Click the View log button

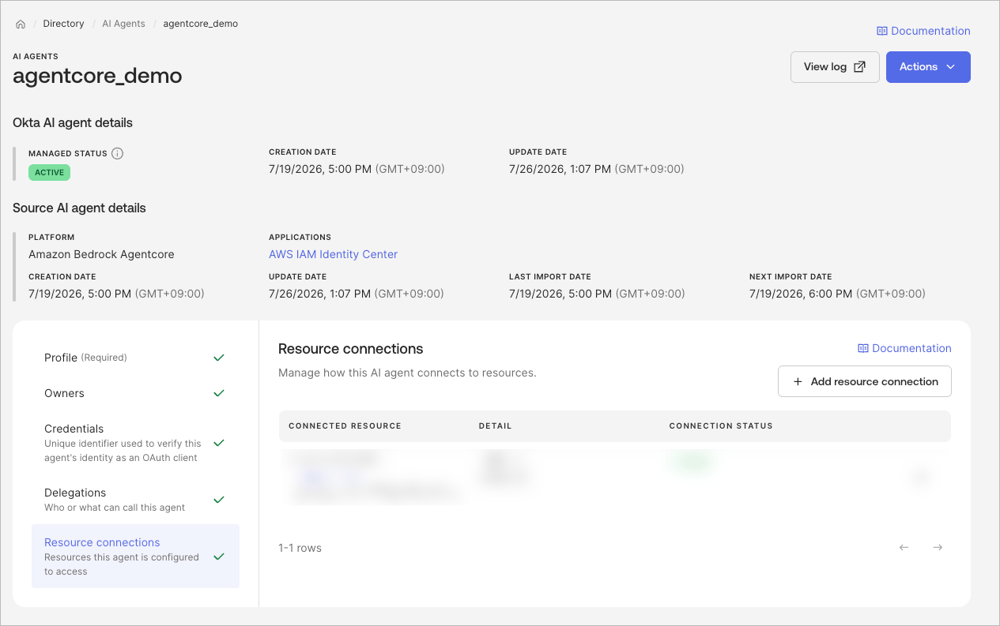(835, 67)
